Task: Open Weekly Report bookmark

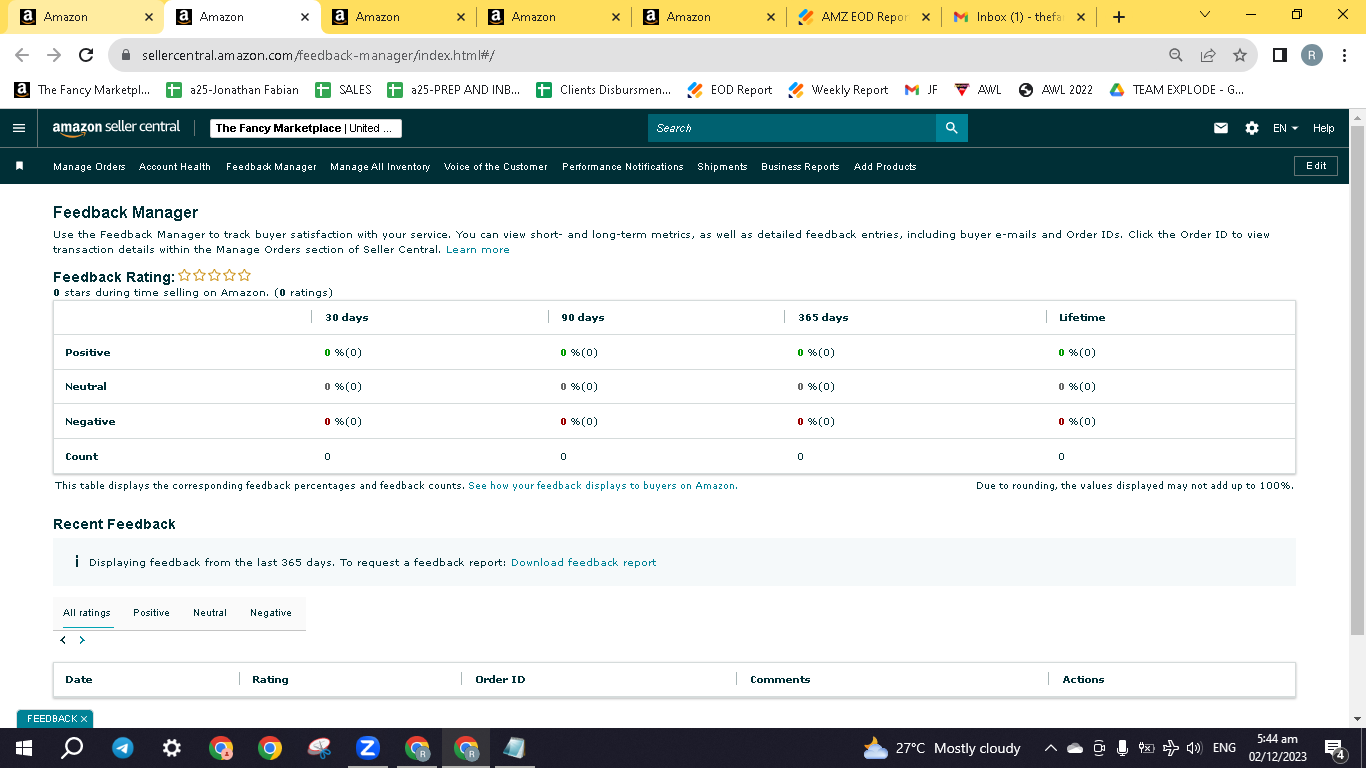Action: 838,90
